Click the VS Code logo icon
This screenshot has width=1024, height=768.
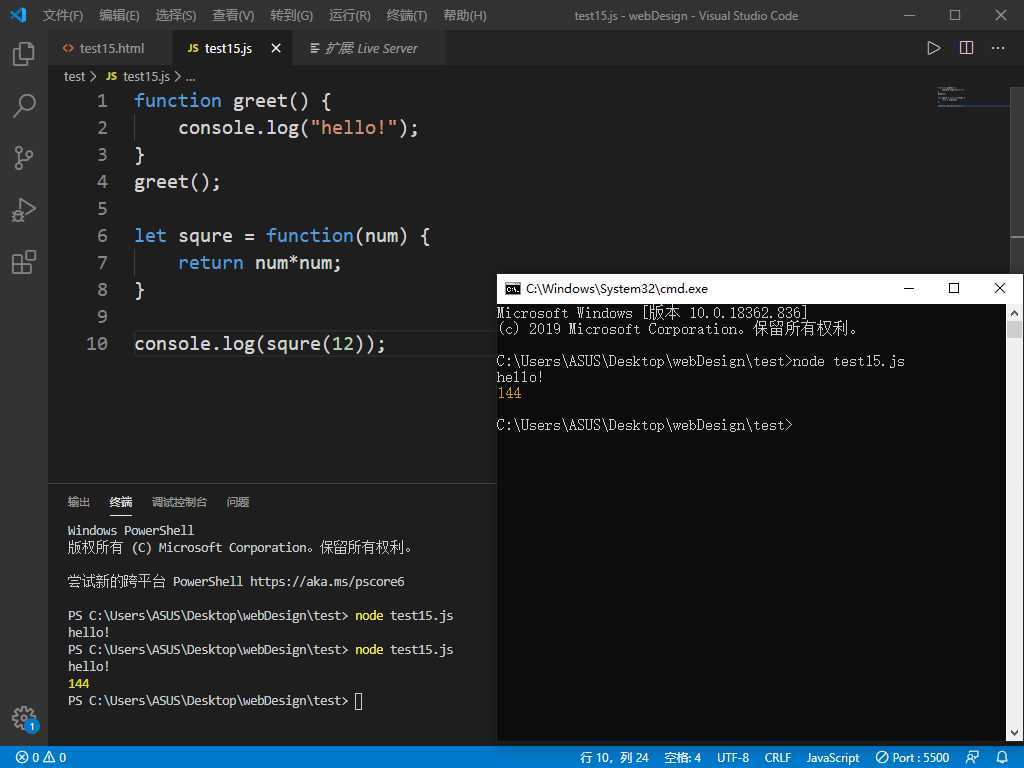(x=18, y=14)
